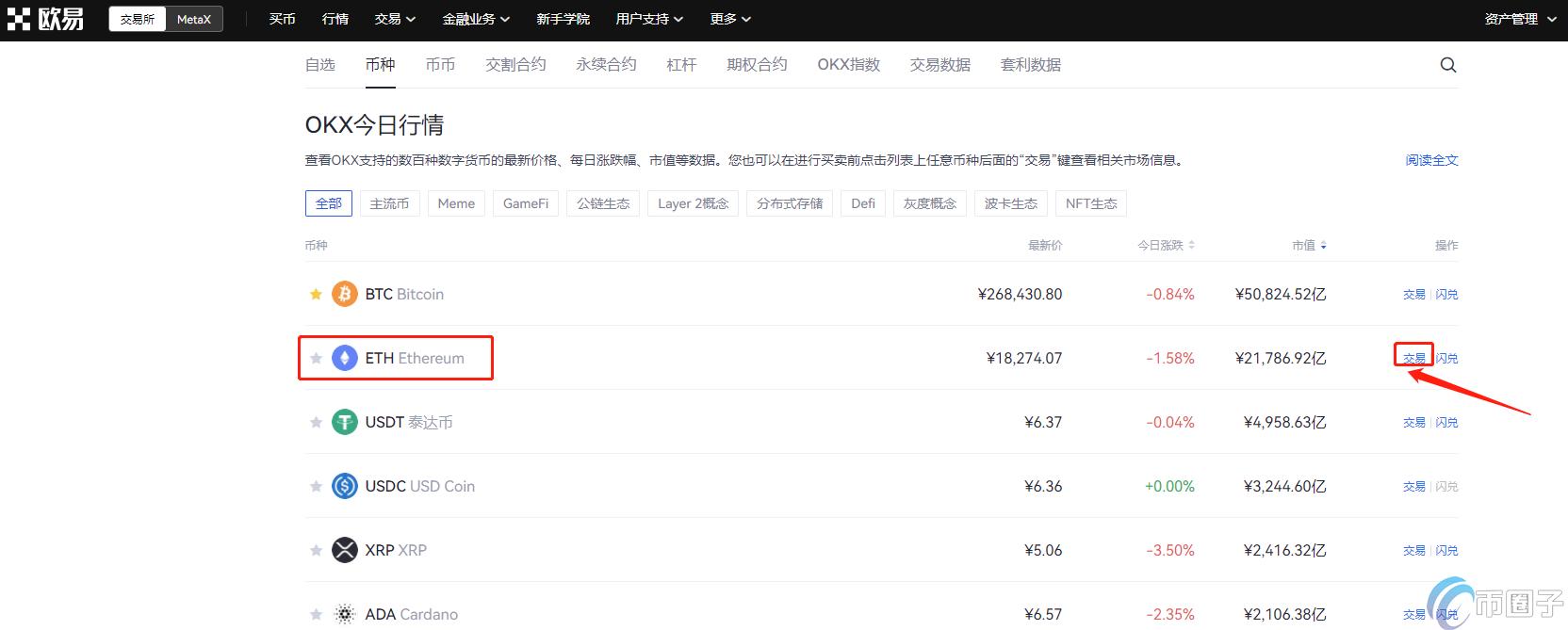Switch to the 交割合约 tab
The image size is (1568, 630).
click(515, 65)
